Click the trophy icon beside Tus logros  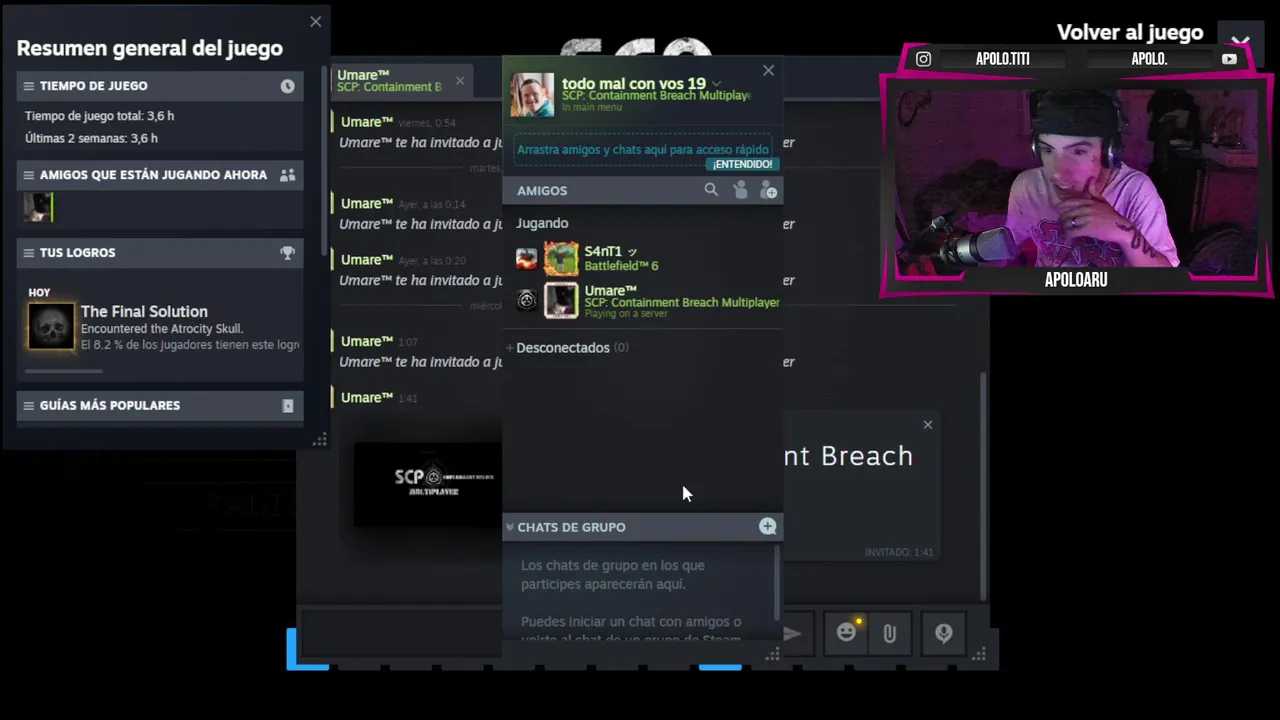(287, 253)
